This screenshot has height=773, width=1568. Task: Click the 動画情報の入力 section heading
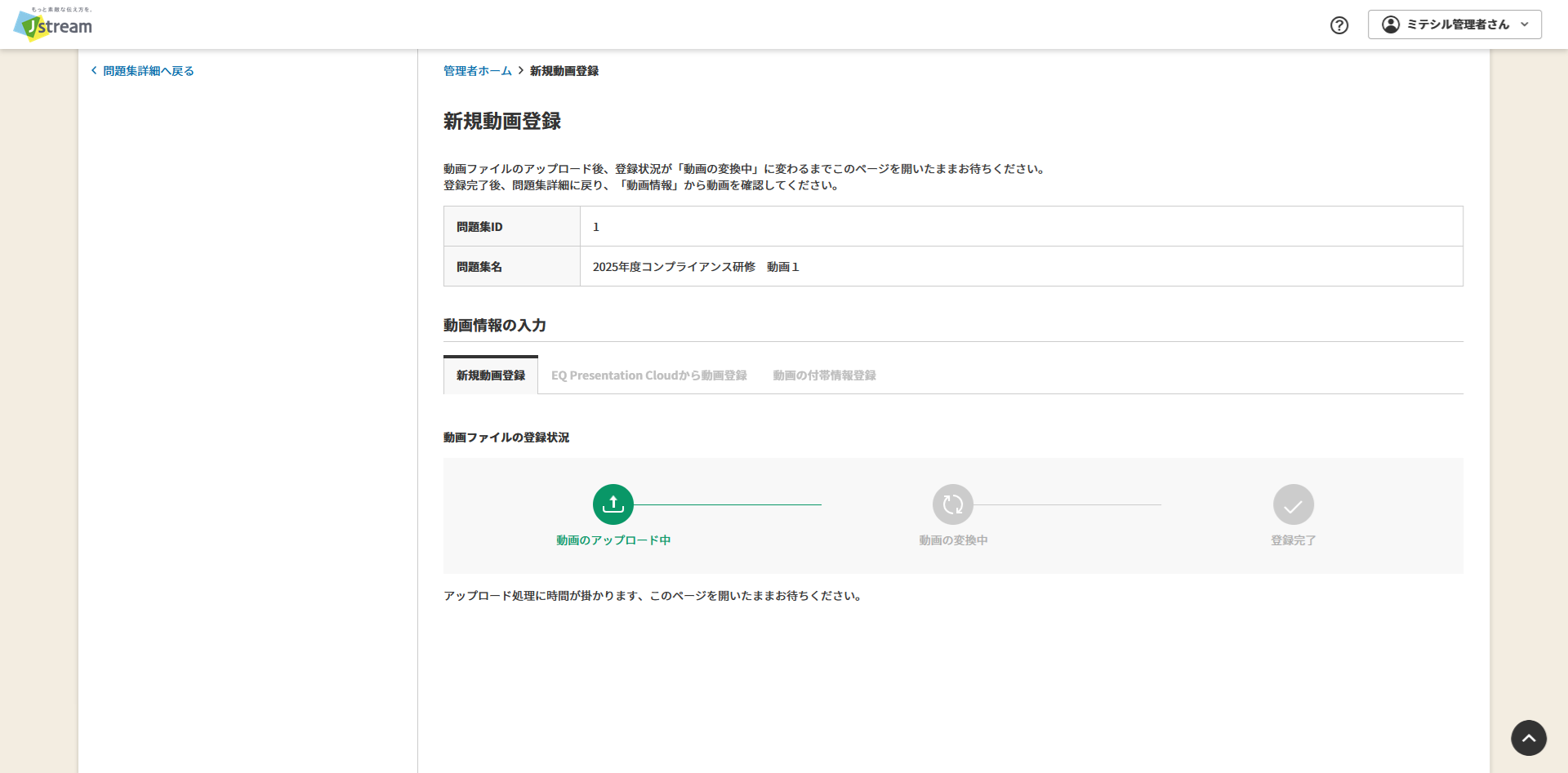tap(495, 325)
